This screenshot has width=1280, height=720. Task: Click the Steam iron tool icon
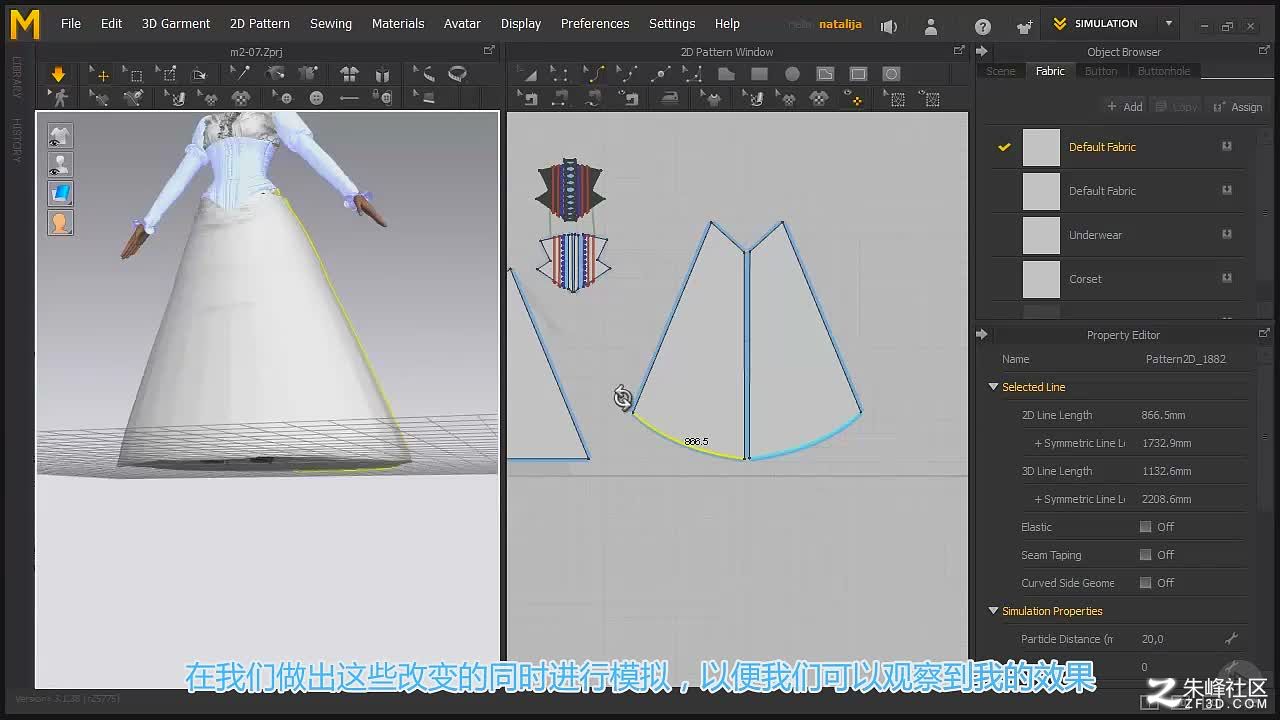pyautogui.click(x=670, y=97)
